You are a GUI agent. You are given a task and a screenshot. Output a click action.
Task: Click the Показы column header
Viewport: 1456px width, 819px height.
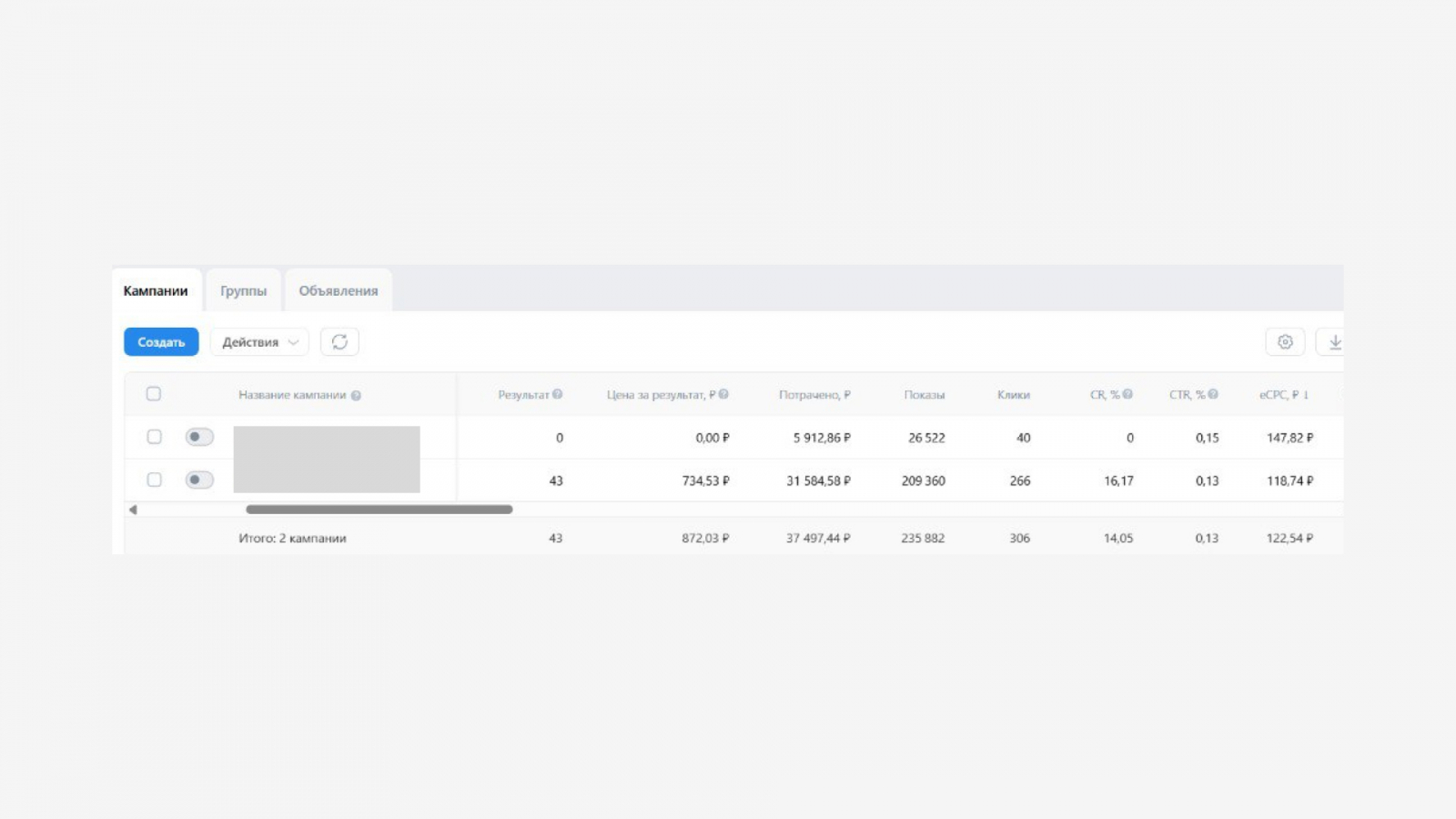(x=925, y=395)
